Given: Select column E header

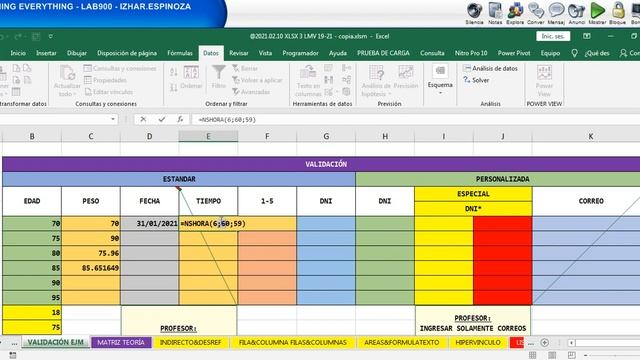Looking at the screenshot, I should 208,136.
